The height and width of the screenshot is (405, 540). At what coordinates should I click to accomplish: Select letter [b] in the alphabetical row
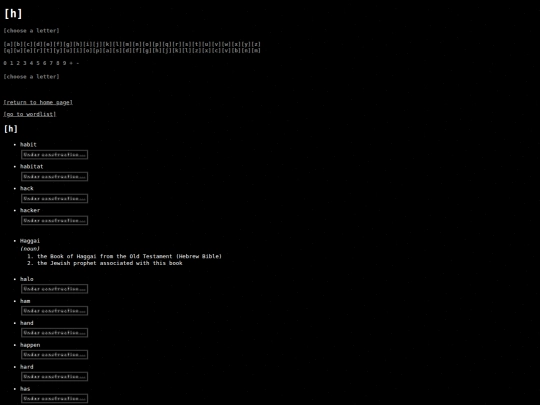18,44
